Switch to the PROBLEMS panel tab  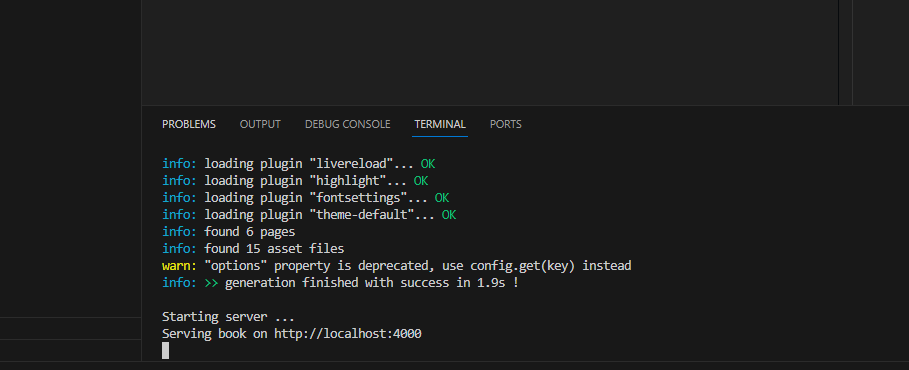pyautogui.click(x=188, y=124)
